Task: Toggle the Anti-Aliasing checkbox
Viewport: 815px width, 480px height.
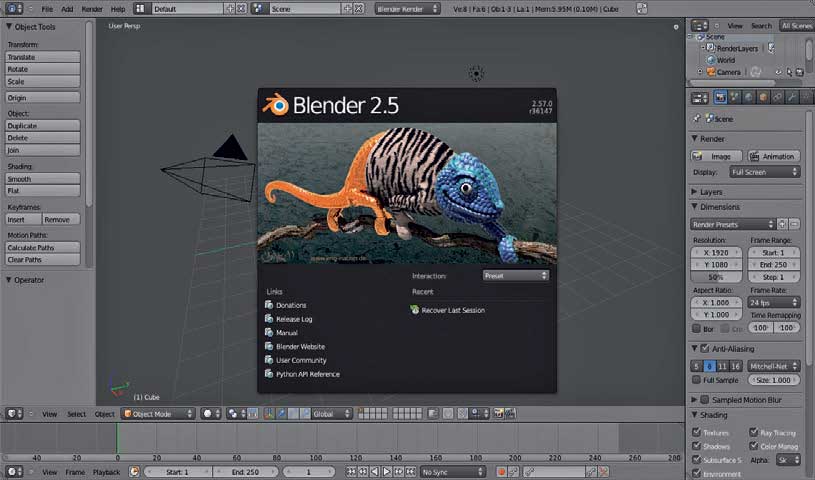Action: click(x=705, y=348)
